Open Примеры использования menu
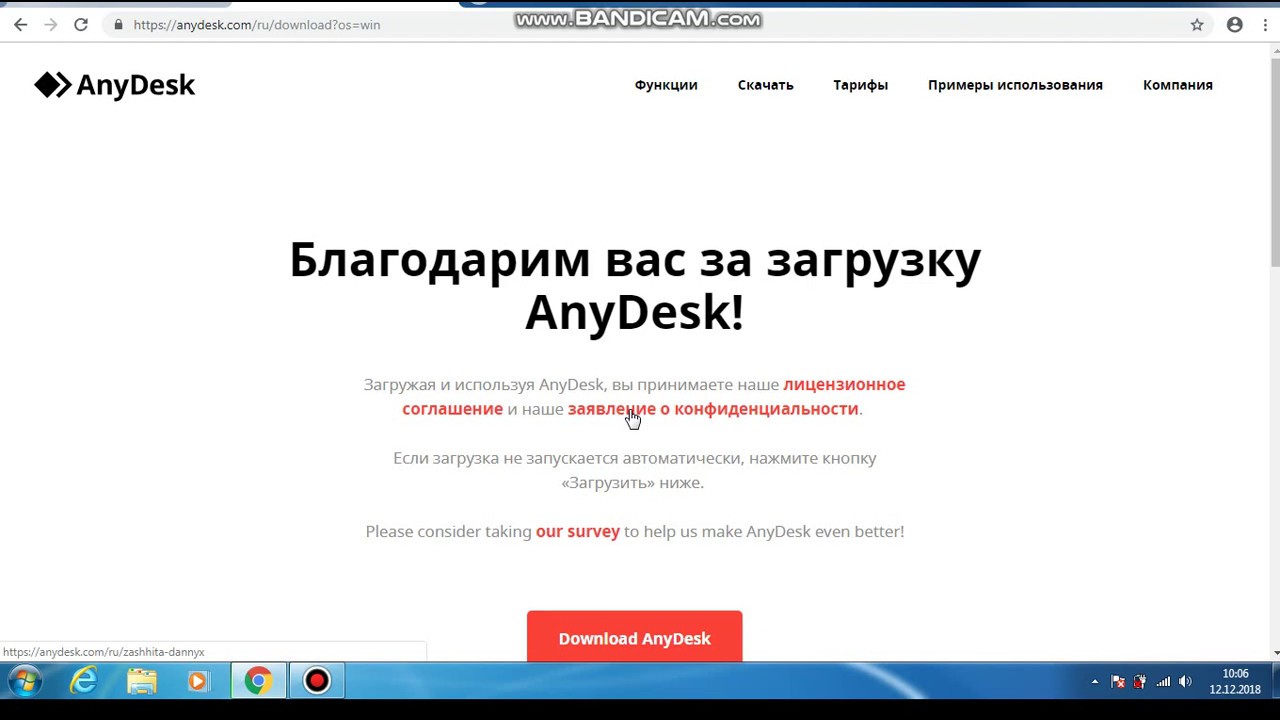Viewport: 1280px width, 720px height. [x=1015, y=85]
